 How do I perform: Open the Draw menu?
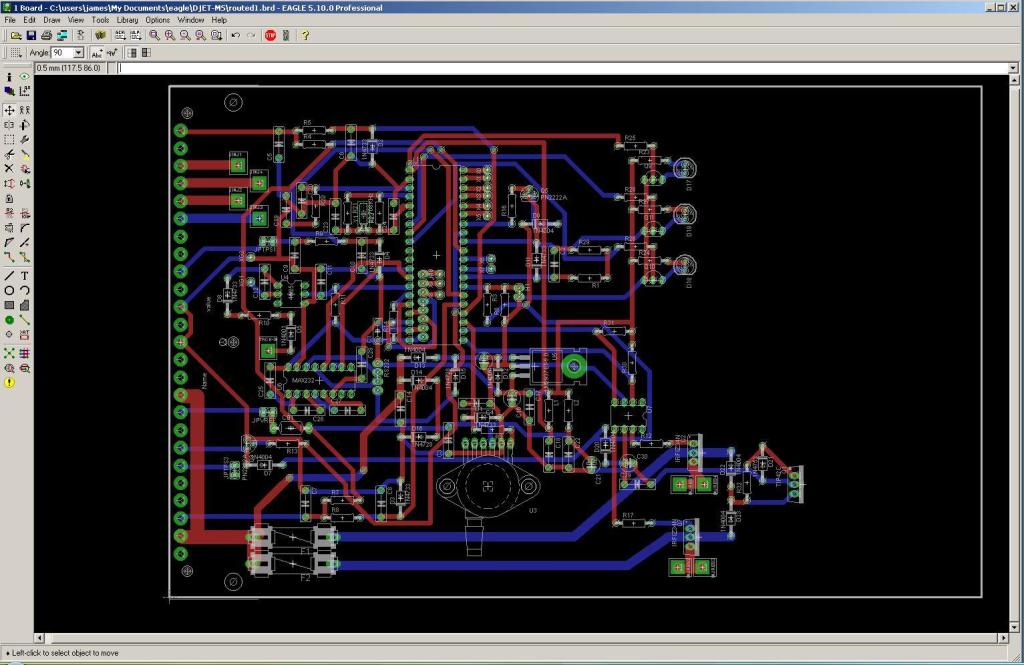(52, 20)
